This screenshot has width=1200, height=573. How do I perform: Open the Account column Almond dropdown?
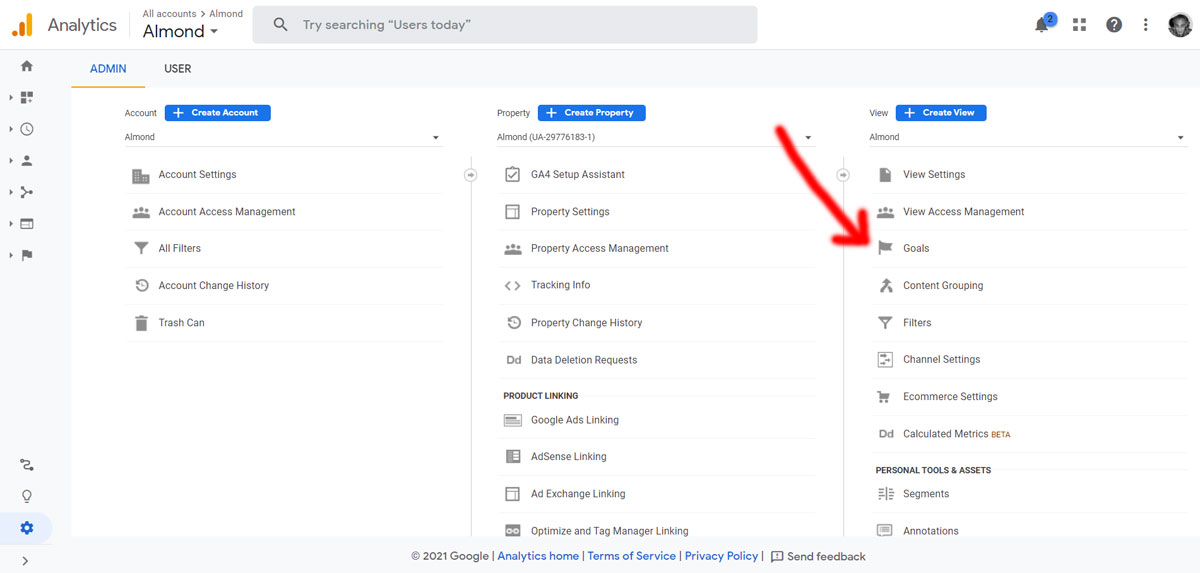(283, 138)
